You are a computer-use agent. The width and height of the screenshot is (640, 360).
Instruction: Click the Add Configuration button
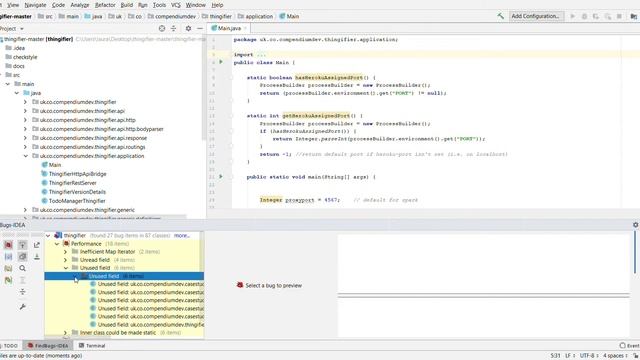(x=536, y=16)
